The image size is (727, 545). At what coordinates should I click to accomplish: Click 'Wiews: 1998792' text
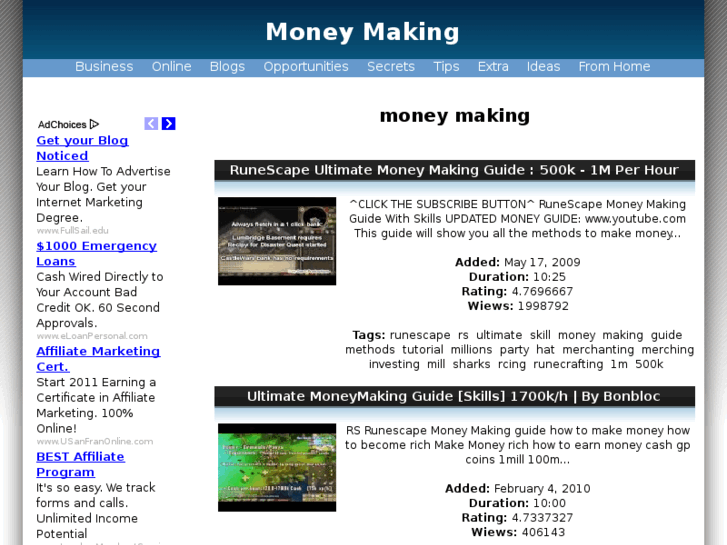[x=517, y=306]
